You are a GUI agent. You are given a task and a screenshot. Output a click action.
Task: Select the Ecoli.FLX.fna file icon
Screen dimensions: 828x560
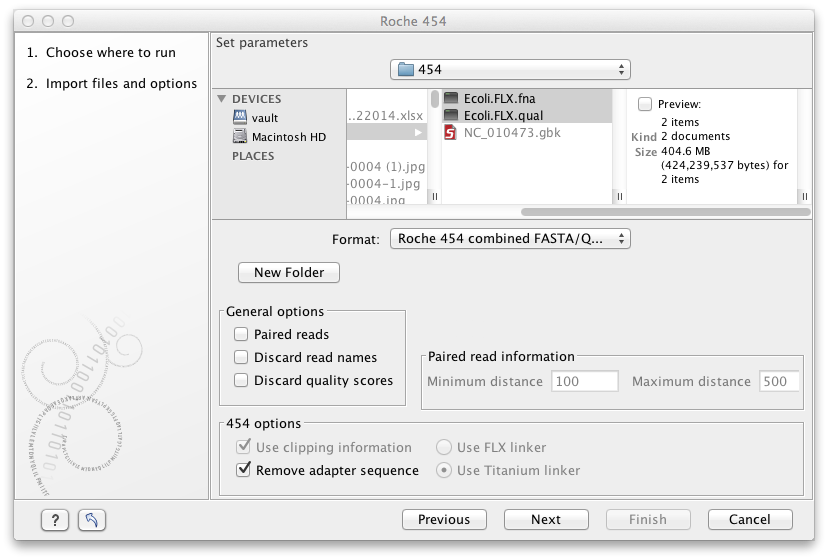(451, 99)
